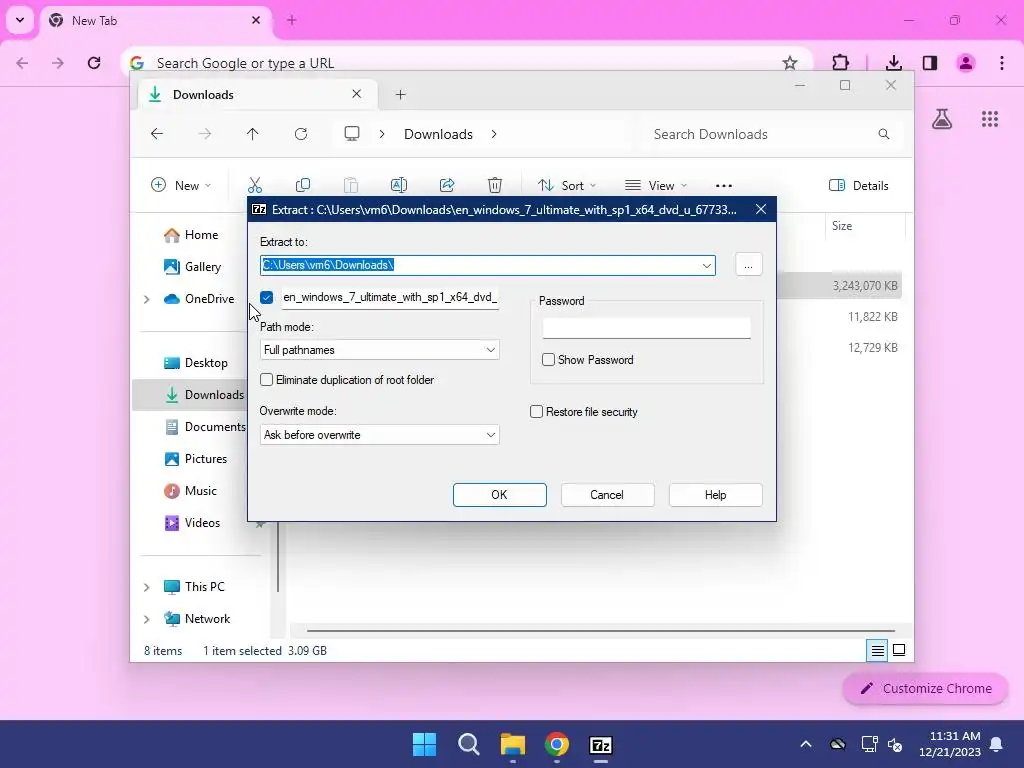Open the Chrome tab search chevron

[x=20, y=20]
